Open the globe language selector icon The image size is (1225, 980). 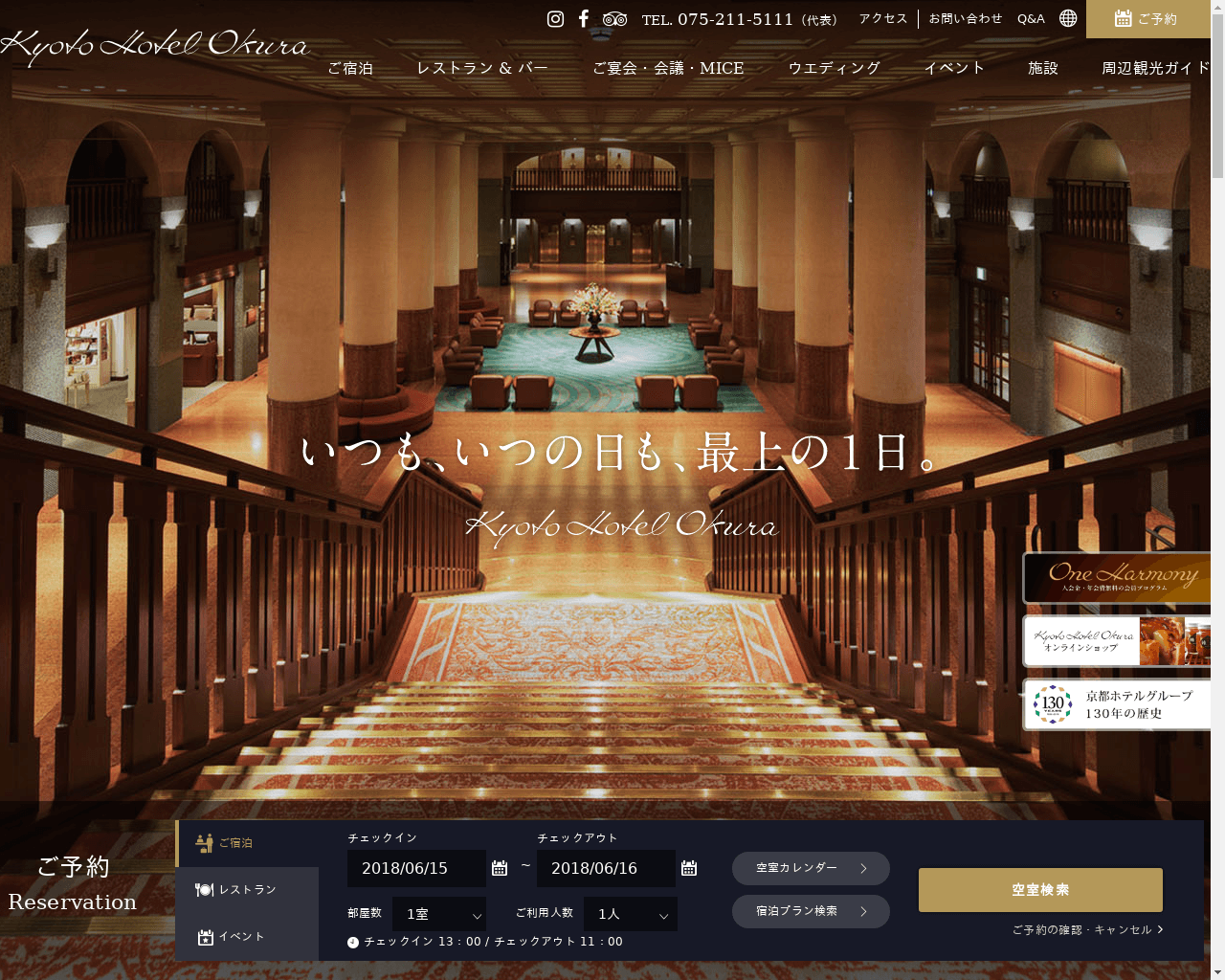(x=1068, y=18)
